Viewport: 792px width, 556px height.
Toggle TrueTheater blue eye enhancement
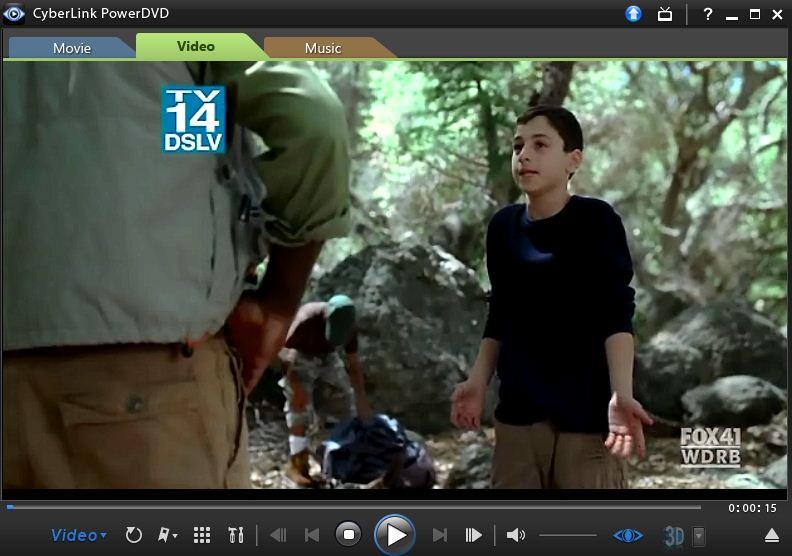(x=628, y=535)
